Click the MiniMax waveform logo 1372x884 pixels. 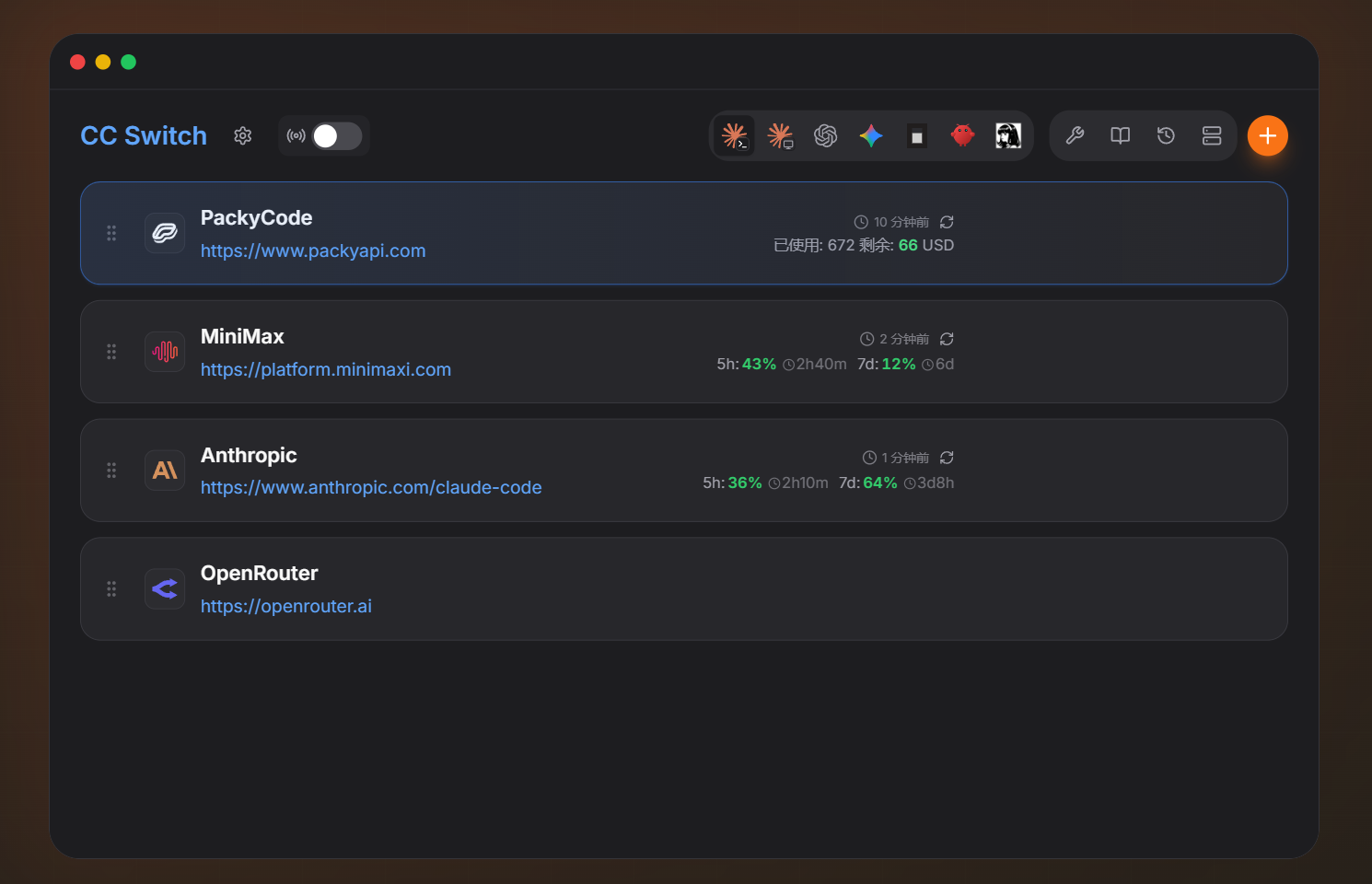165,352
